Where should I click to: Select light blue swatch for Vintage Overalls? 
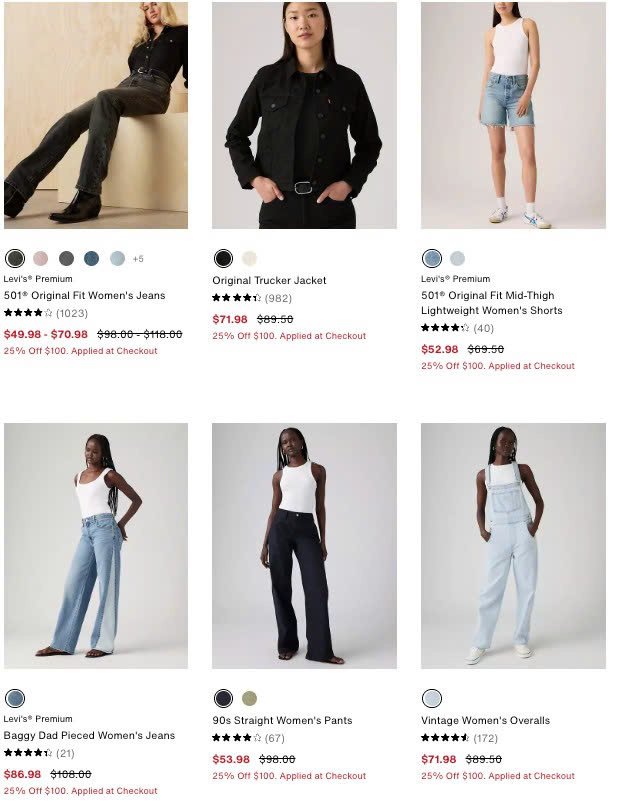432,698
